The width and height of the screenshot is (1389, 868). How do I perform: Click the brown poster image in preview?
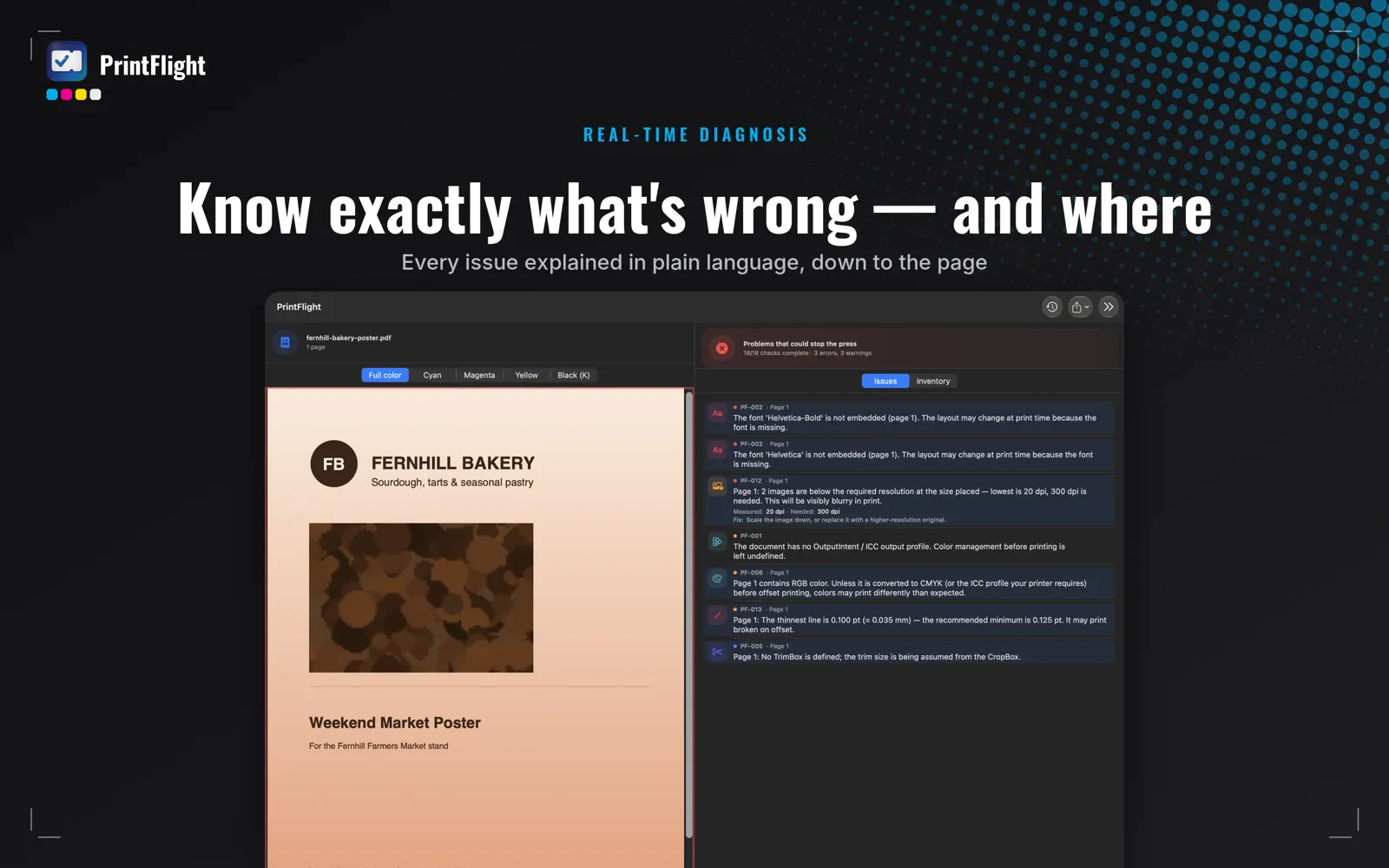[x=421, y=597]
